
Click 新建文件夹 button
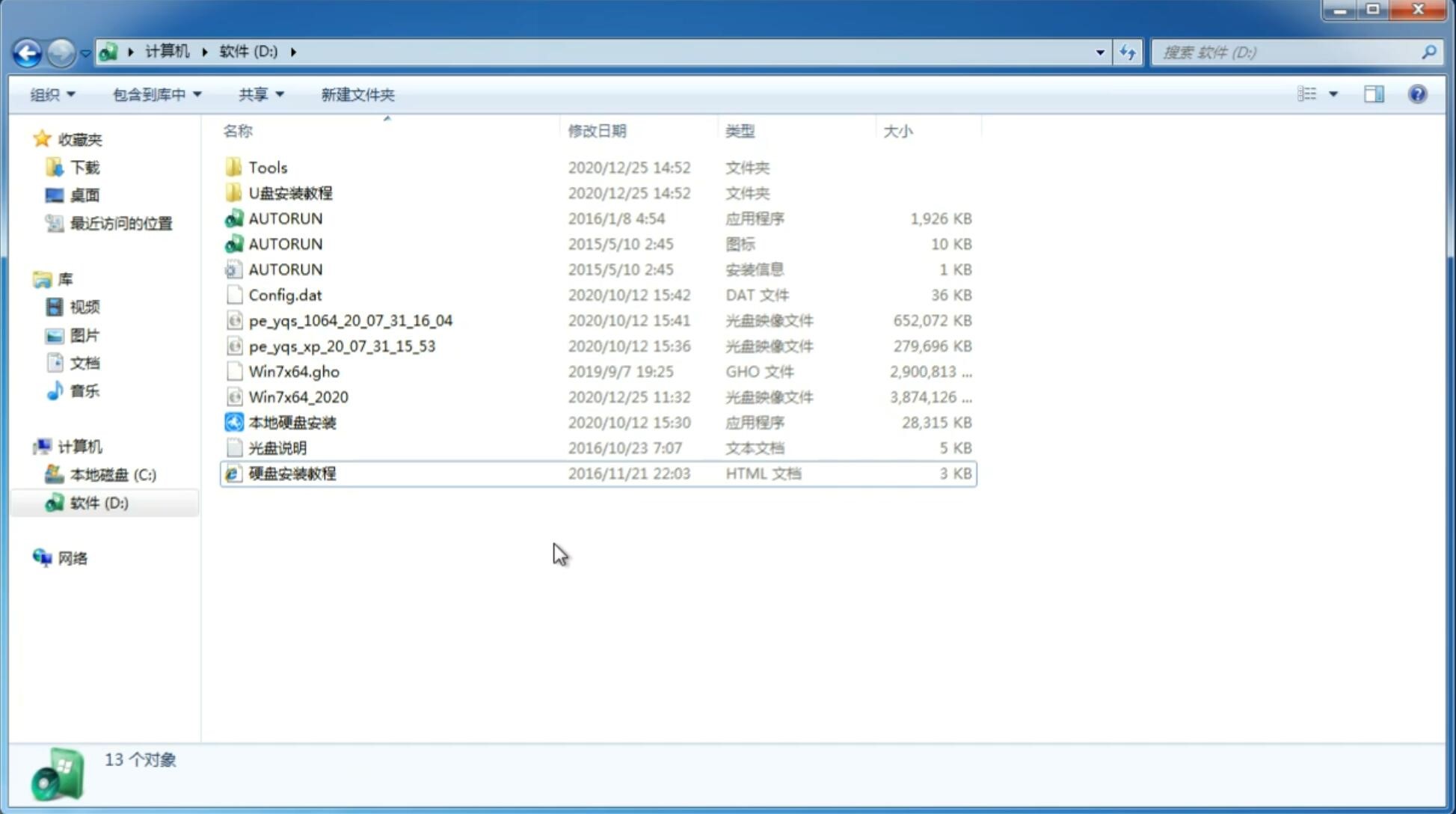click(358, 94)
